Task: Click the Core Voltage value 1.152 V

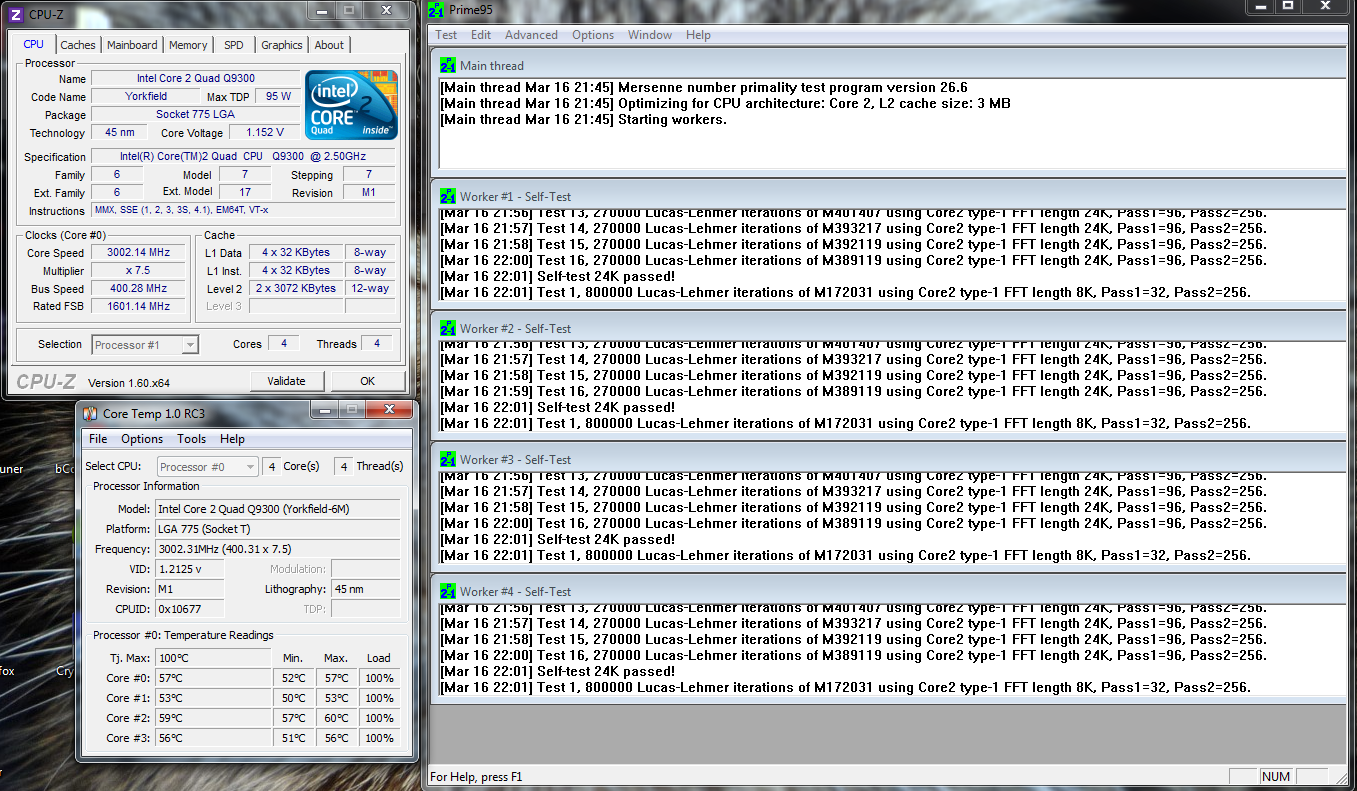Action: [x=265, y=132]
